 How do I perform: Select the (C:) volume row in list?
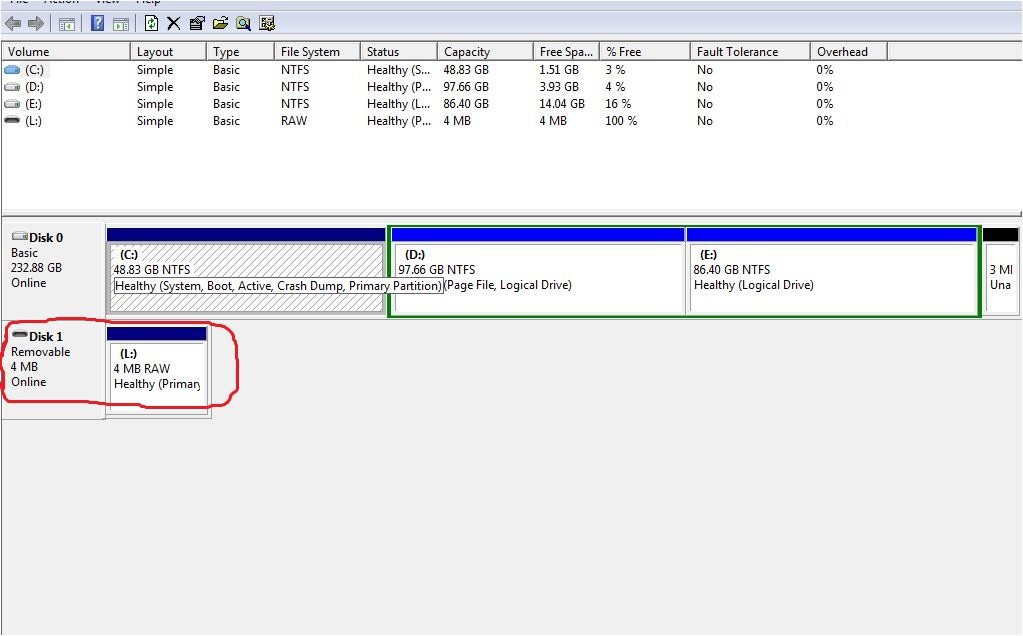[35, 70]
